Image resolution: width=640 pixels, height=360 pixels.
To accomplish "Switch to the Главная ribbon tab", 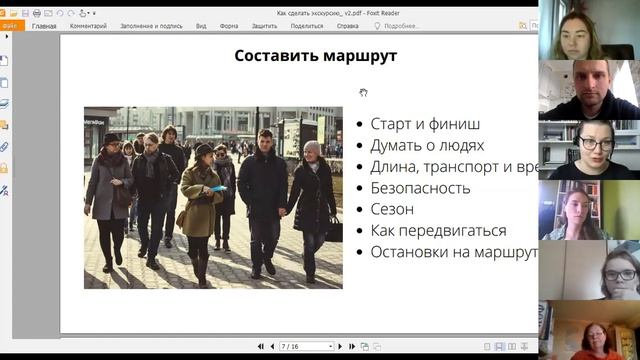I will [44, 26].
